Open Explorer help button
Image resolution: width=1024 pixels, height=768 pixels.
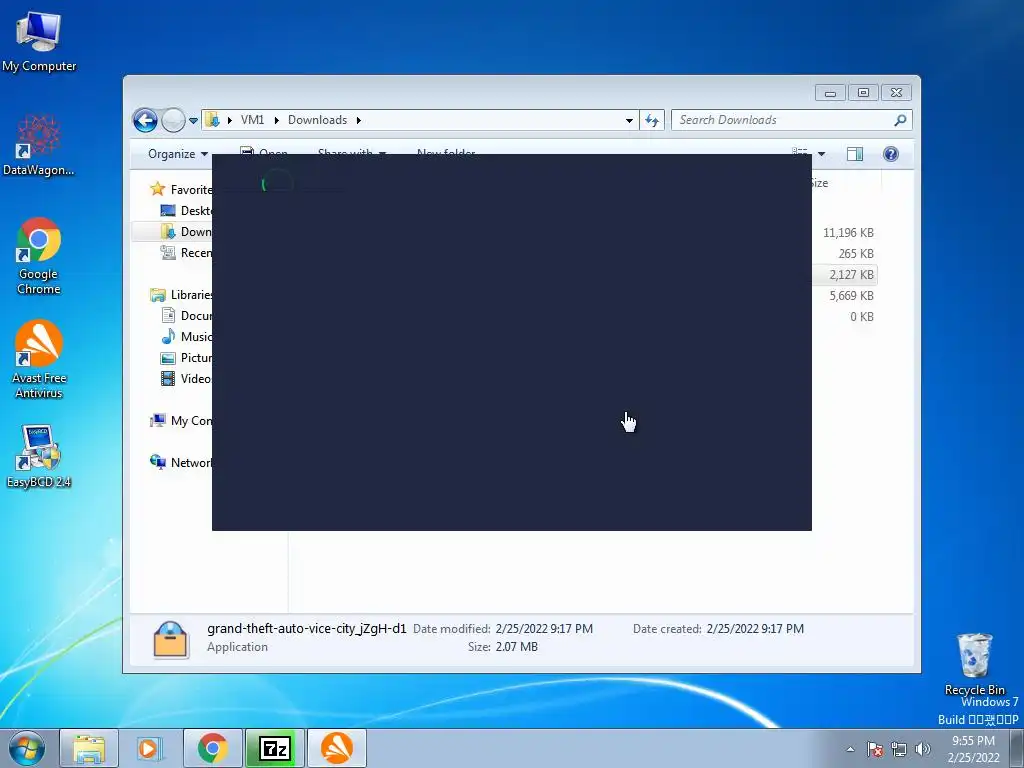pyautogui.click(x=891, y=154)
